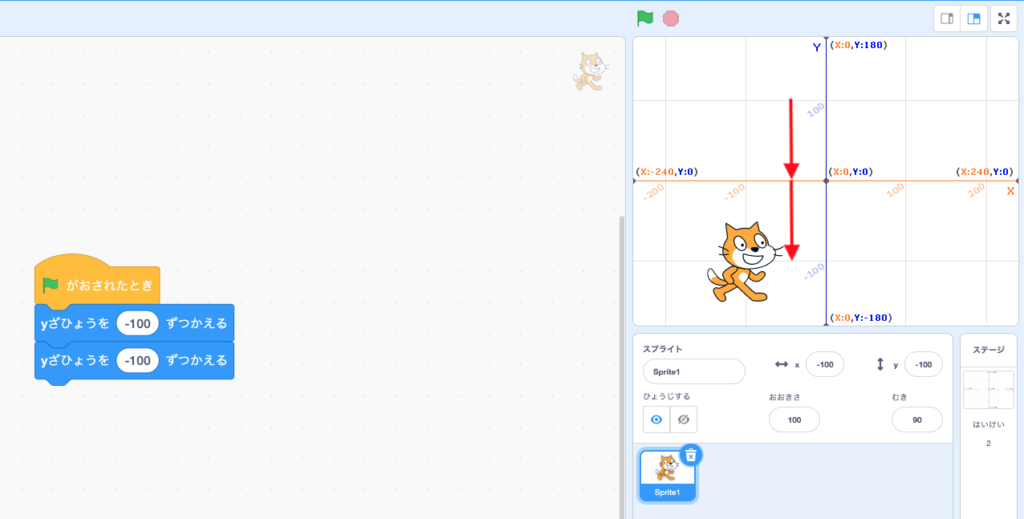
Task: Edit the sprite name field Sprite1
Action: point(694,371)
